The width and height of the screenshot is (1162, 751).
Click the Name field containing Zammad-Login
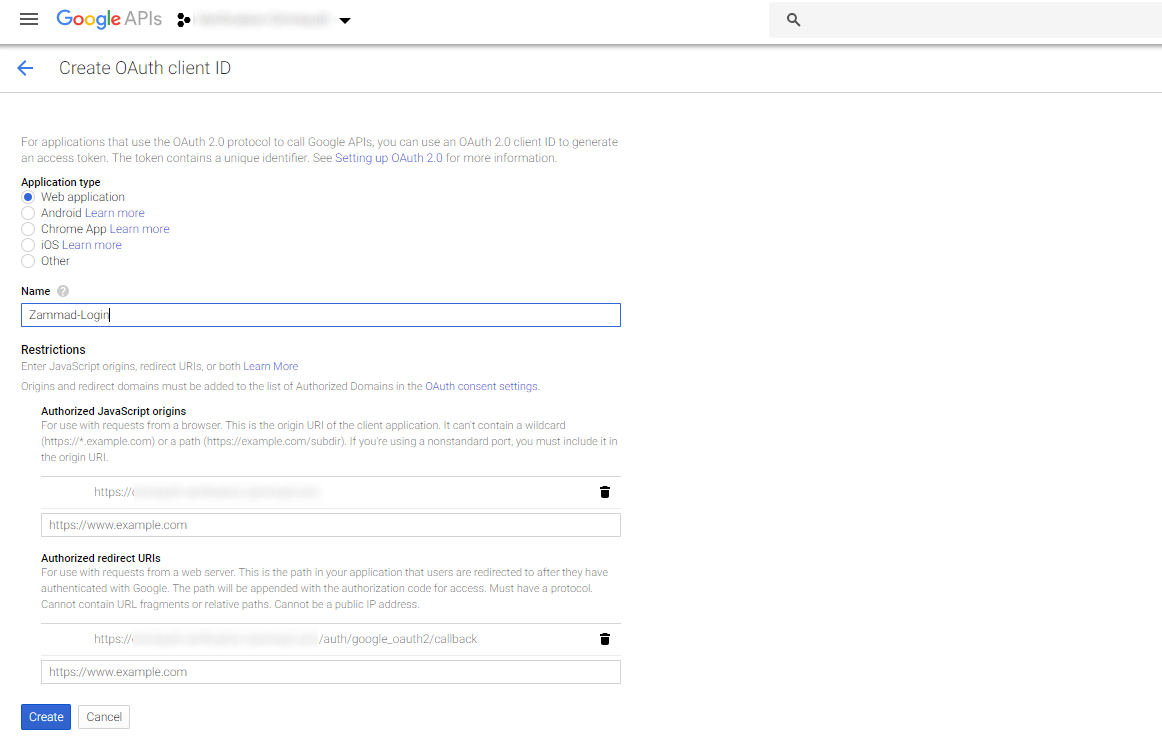click(321, 315)
